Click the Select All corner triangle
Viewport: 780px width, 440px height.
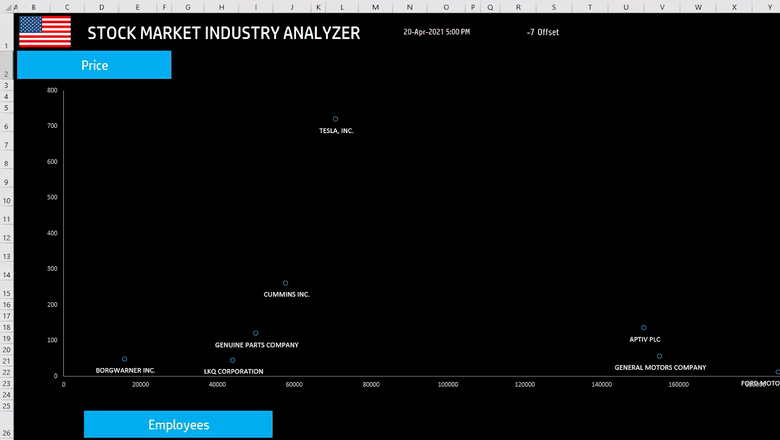pyautogui.click(x=8, y=7)
